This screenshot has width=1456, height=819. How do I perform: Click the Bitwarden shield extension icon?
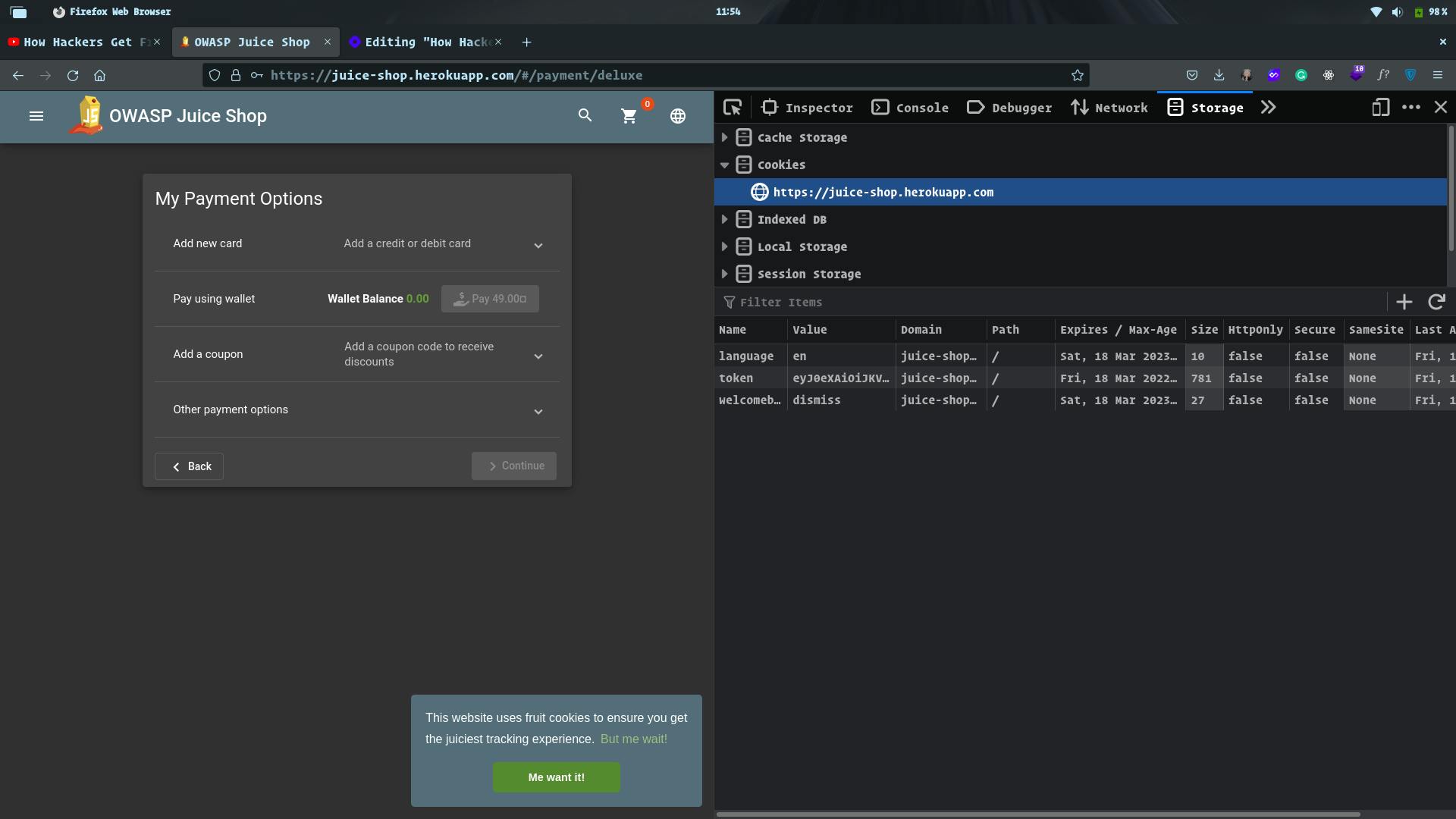click(x=1410, y=75)
